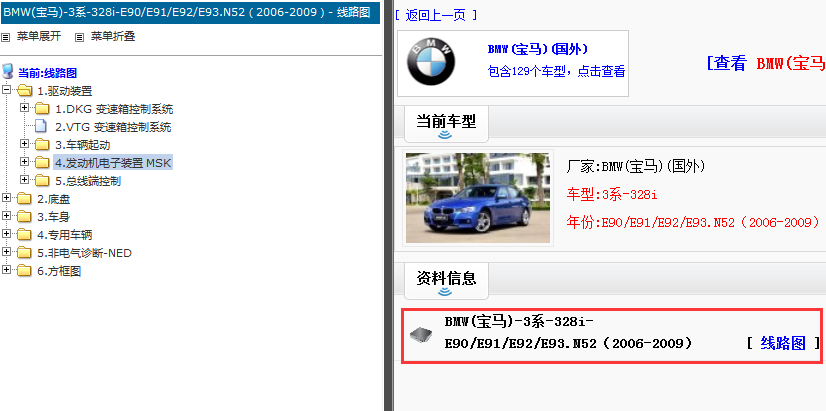Select 5.非电气诊断-NED tree label
826x411 pixels.
coord(84,253)
